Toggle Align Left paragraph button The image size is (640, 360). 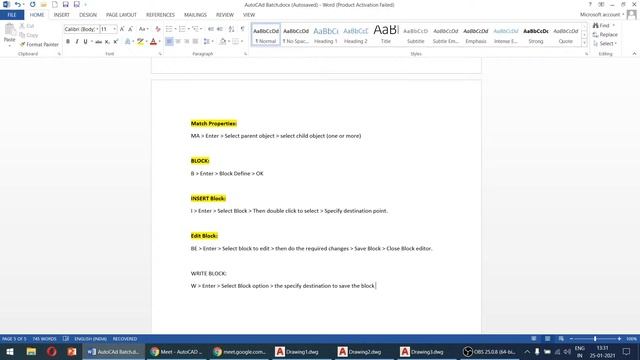169,42
